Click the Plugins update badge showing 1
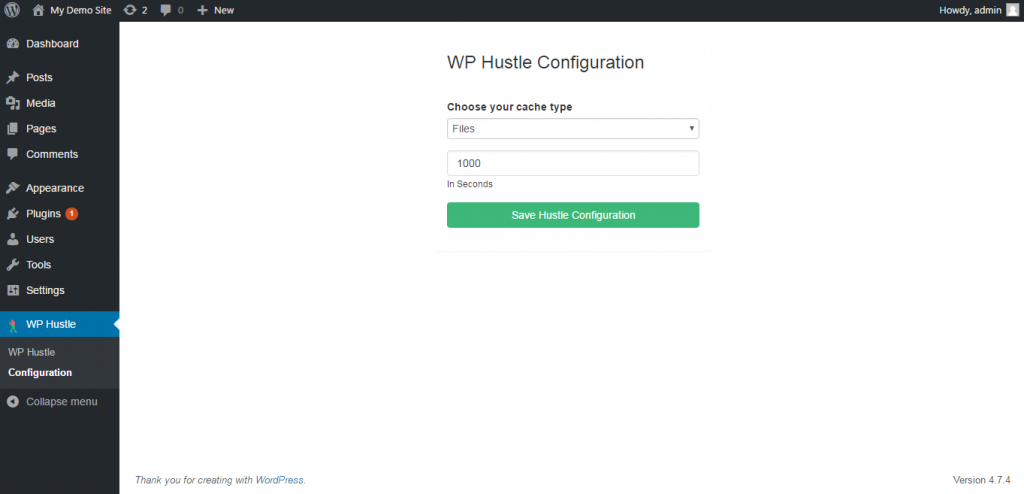The image size is (1024, 494). (x=72, y=214)
